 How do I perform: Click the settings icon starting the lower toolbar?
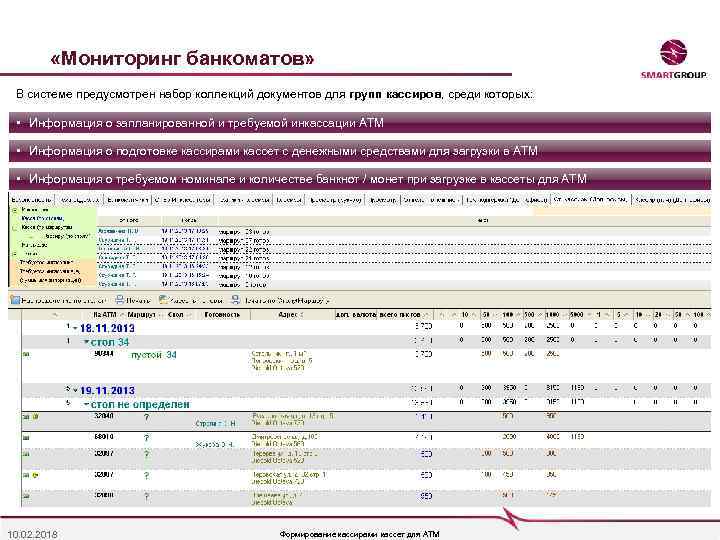(x=15, y=300)
